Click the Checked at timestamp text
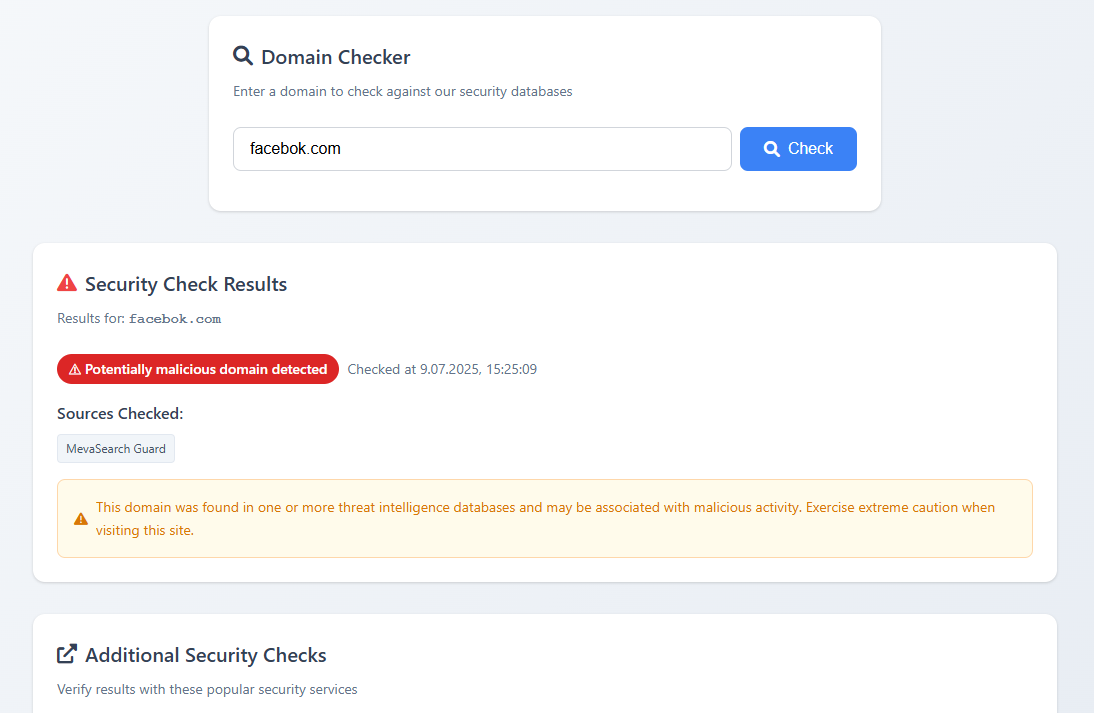Viewport: 1094px width, 713px height. [x=442, y=369]
